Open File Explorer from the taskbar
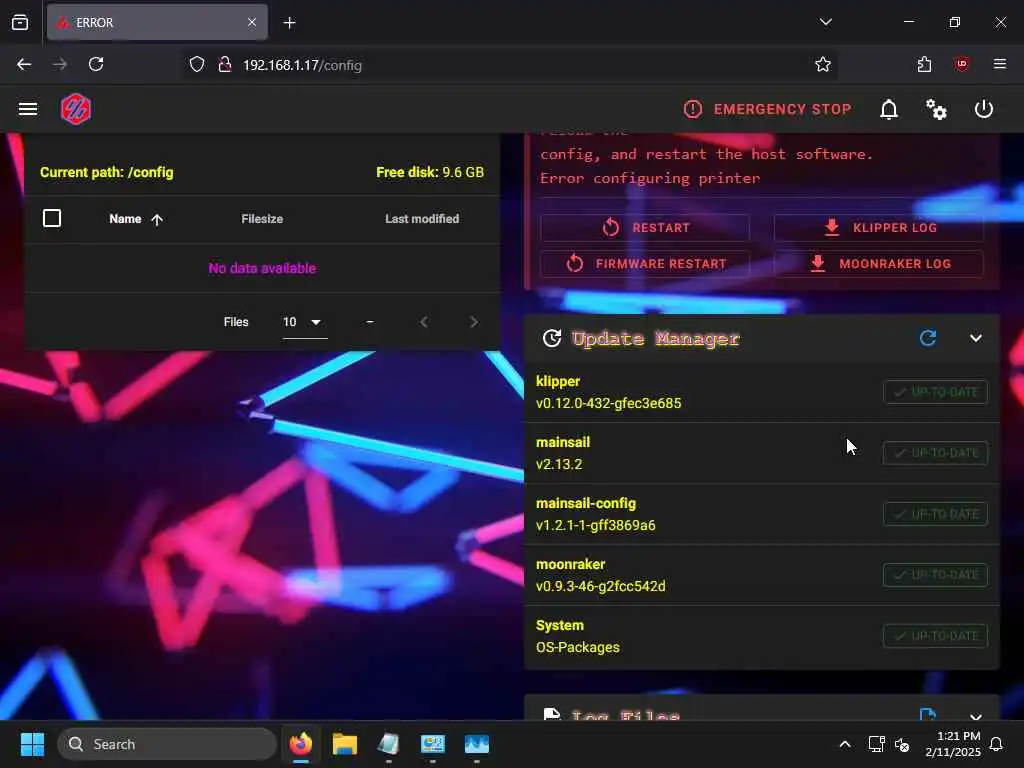 (x=345, y=744)
